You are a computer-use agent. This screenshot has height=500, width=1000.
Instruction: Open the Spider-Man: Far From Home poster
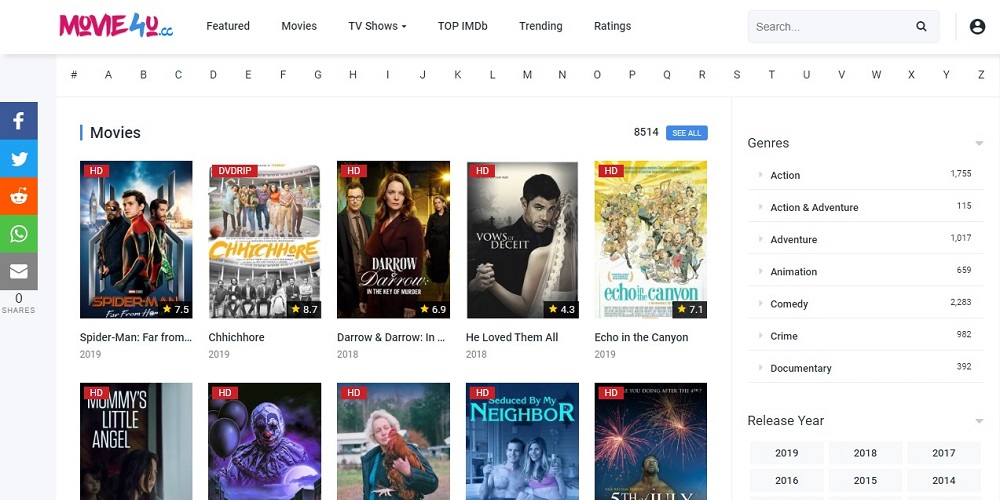(136, 239)
